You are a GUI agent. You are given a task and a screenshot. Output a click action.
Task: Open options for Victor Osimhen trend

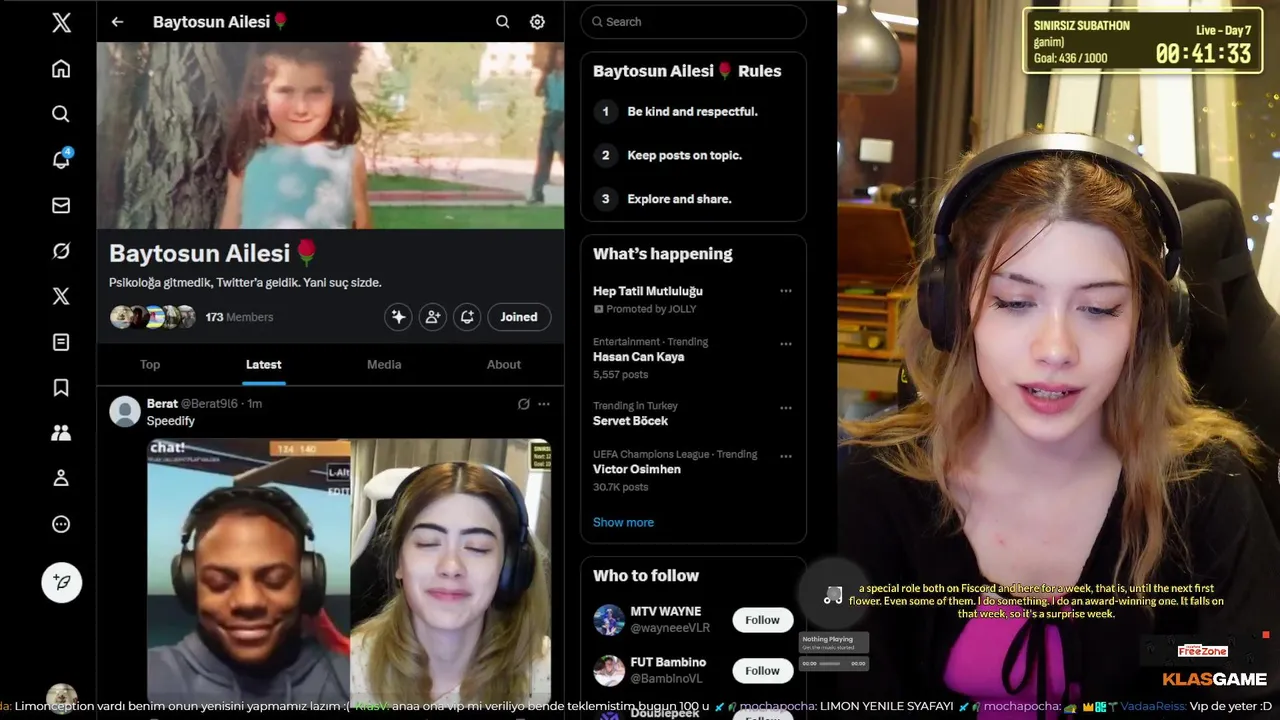[x=786, y=456]
